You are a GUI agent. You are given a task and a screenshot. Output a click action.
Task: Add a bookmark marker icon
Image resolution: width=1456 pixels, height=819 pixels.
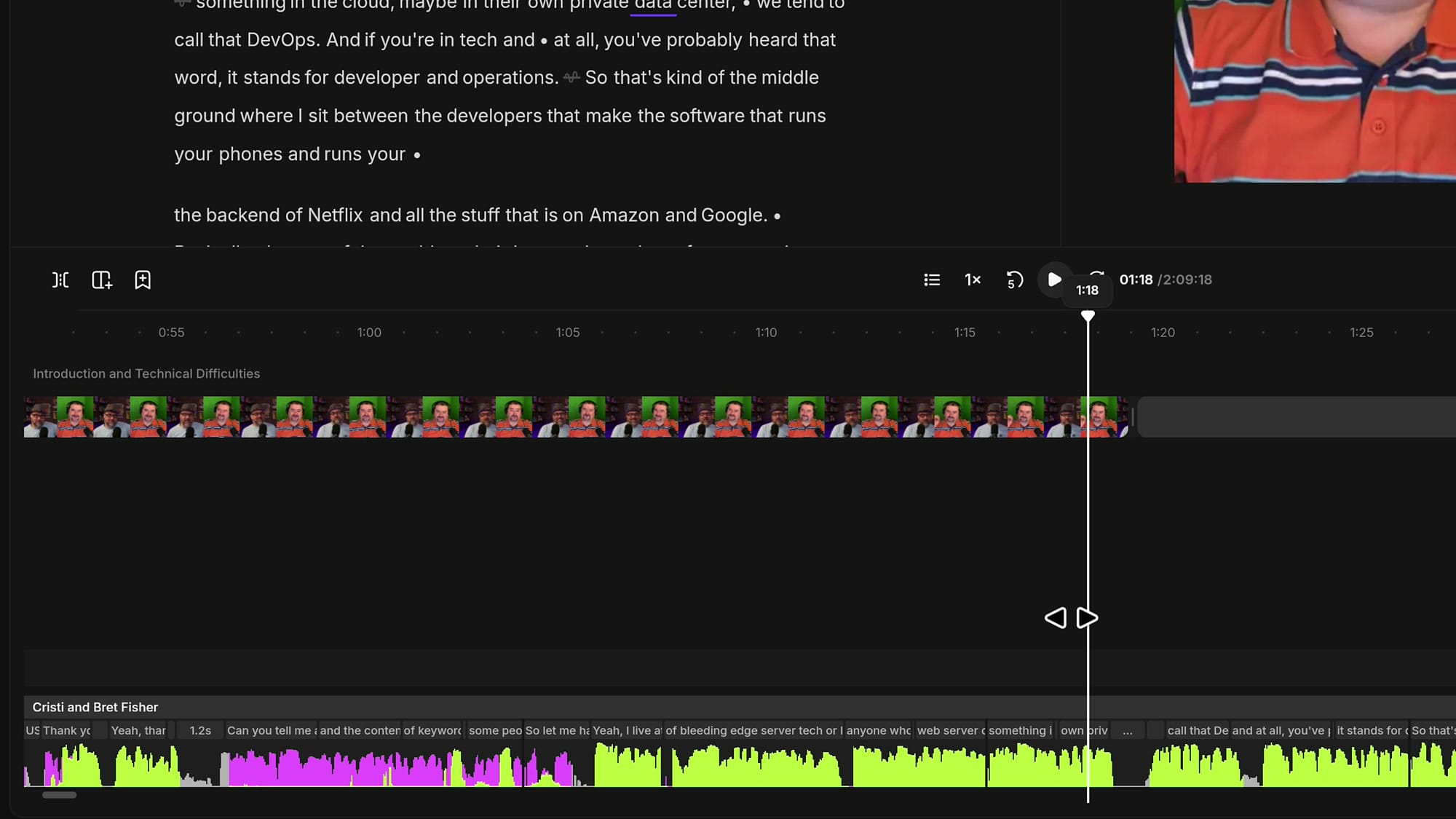pos(143,280)
